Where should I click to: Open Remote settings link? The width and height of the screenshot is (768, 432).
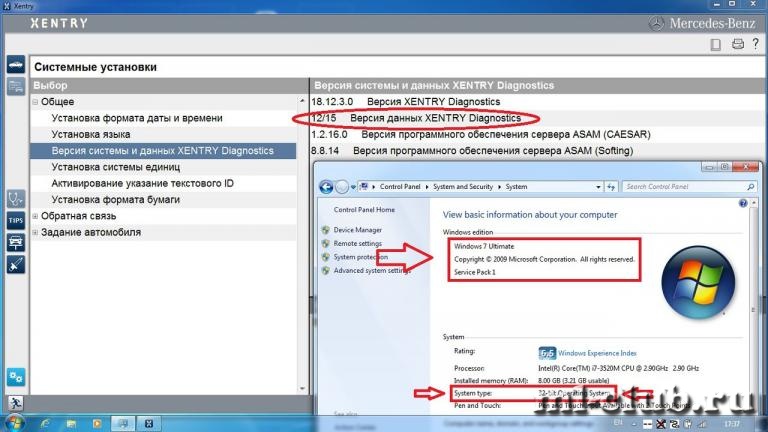(358, 243)
